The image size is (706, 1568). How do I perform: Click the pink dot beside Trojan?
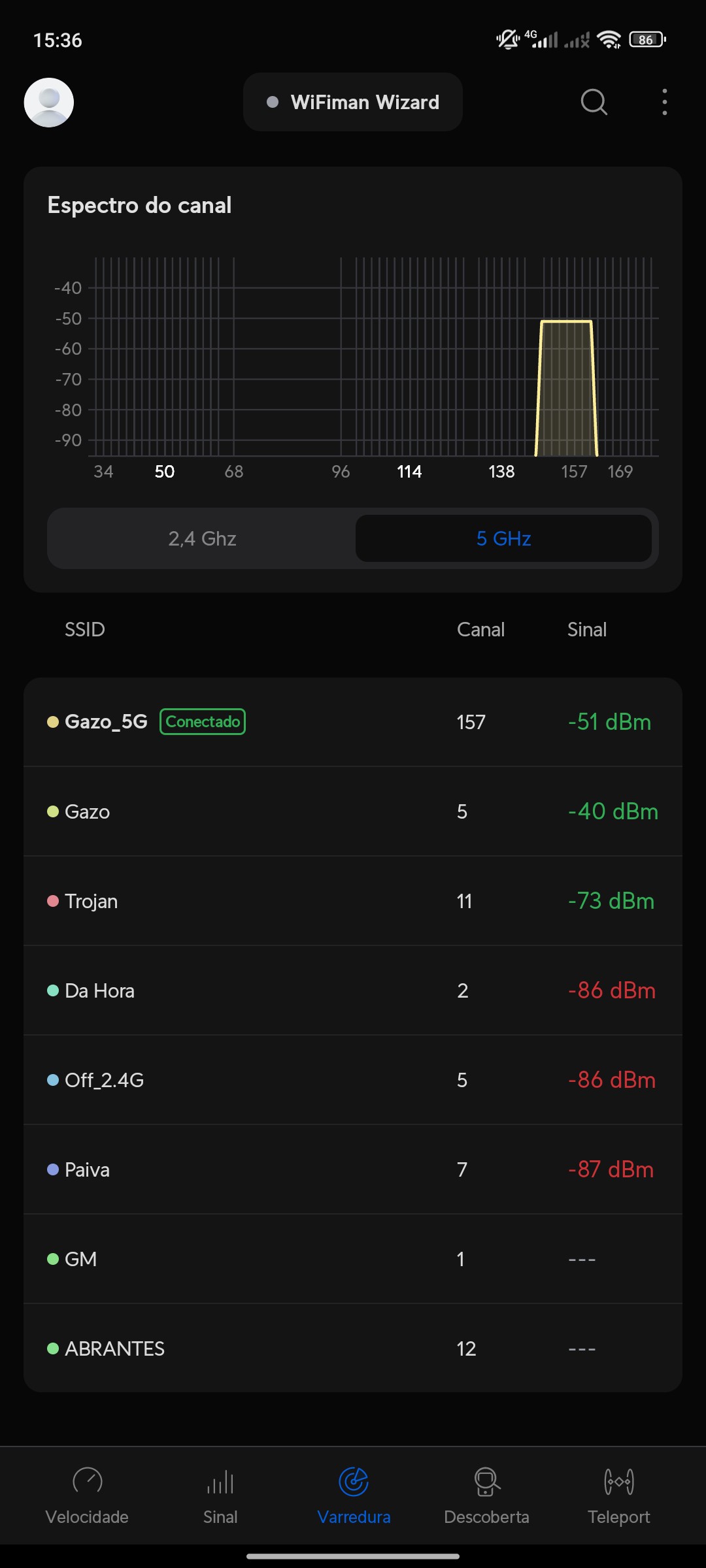(x=53, y=901)
